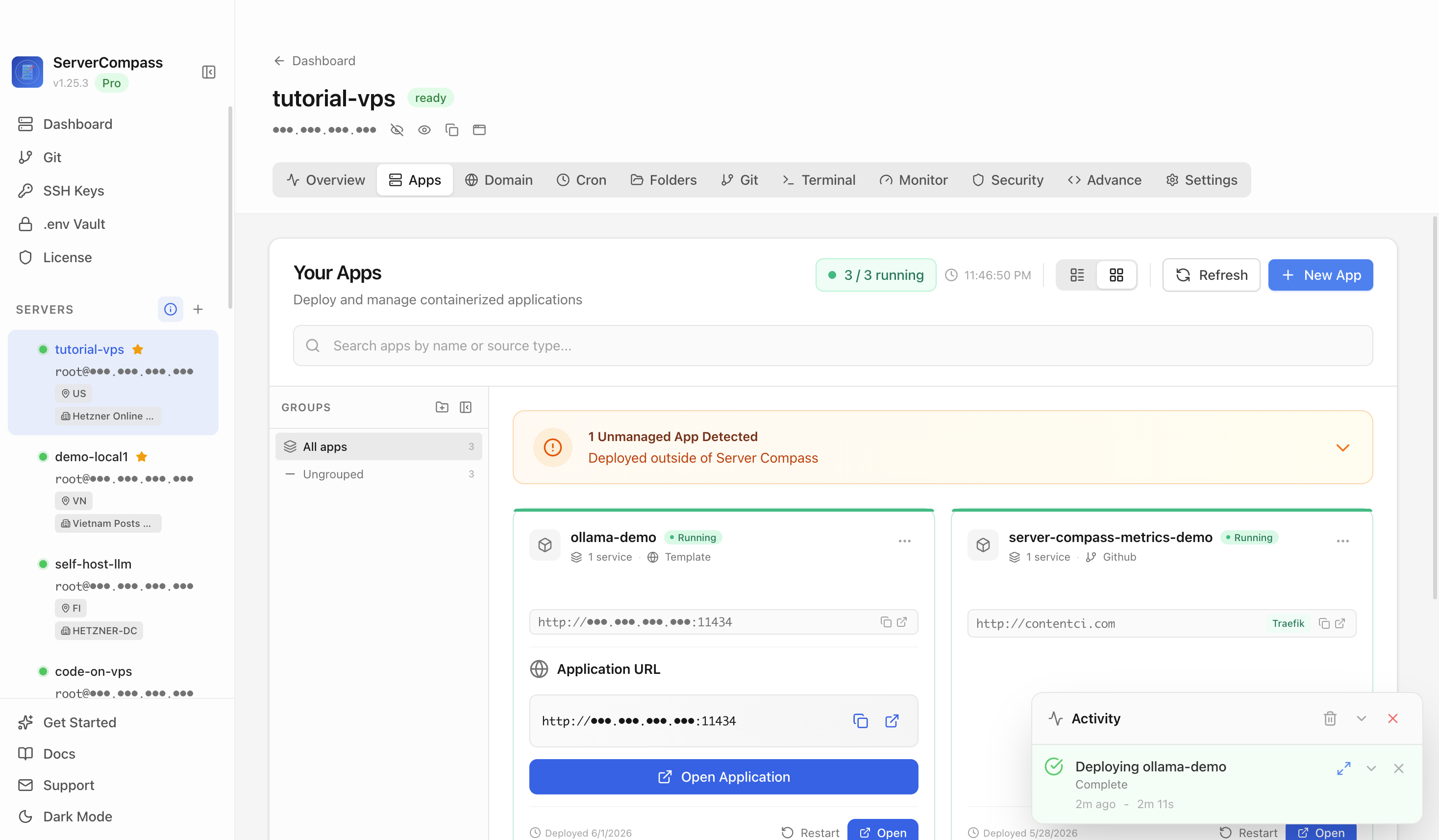This screenshot has width=1439, height=840.
Task: Open the Domain tab
Action: pyautogui.click(x=498, y=180)
